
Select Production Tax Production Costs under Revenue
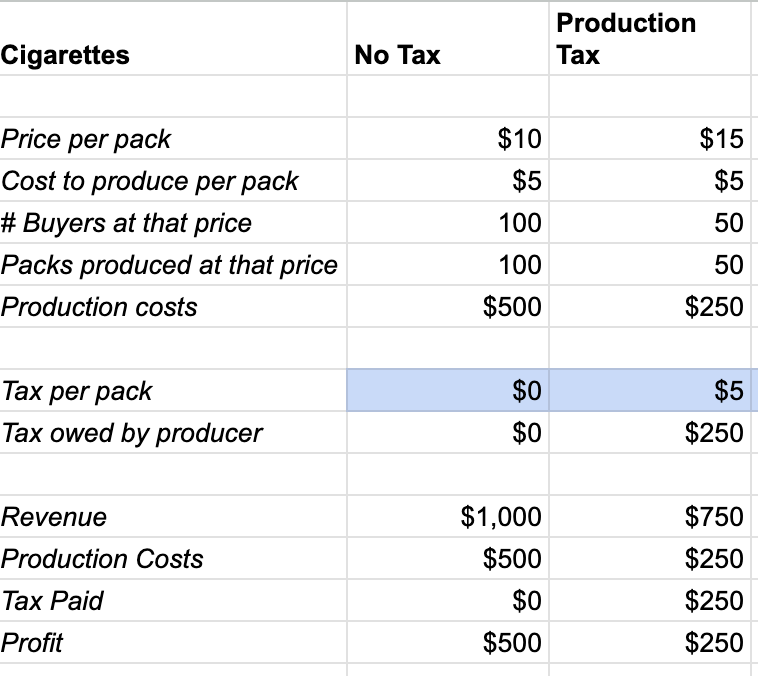click(x=650, y=558)
